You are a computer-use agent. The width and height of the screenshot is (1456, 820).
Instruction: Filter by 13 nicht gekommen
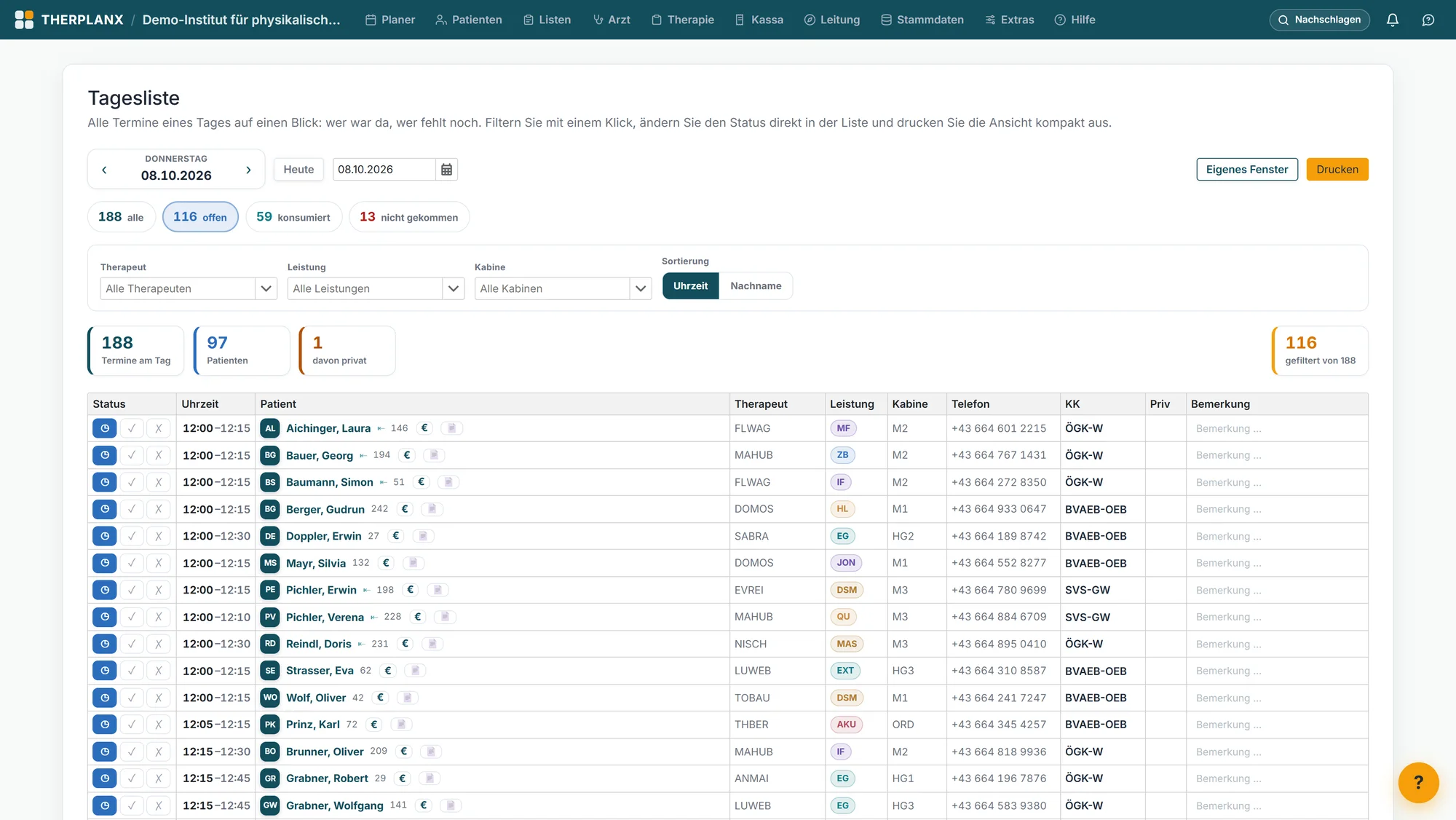coord(409,217)
